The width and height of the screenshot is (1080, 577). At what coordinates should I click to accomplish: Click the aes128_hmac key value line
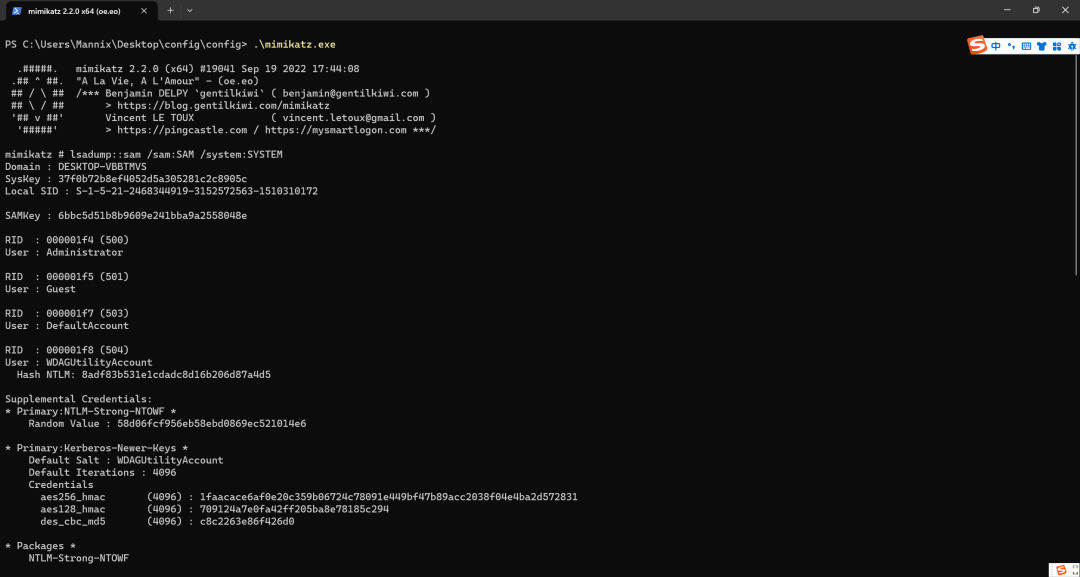pos(215,509)
